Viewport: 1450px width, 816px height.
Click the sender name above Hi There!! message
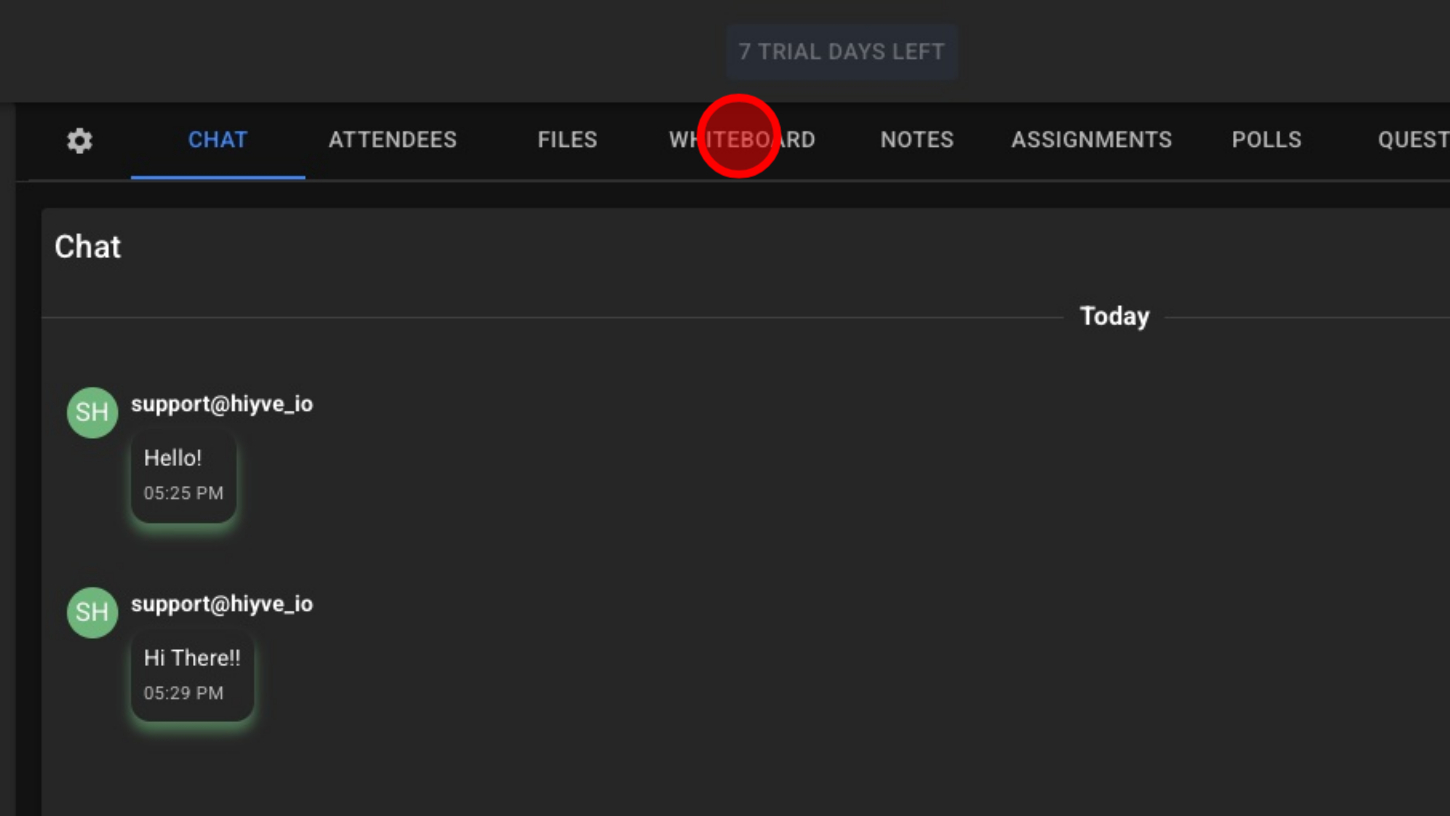pyautogui.click(x=222, y=604)
